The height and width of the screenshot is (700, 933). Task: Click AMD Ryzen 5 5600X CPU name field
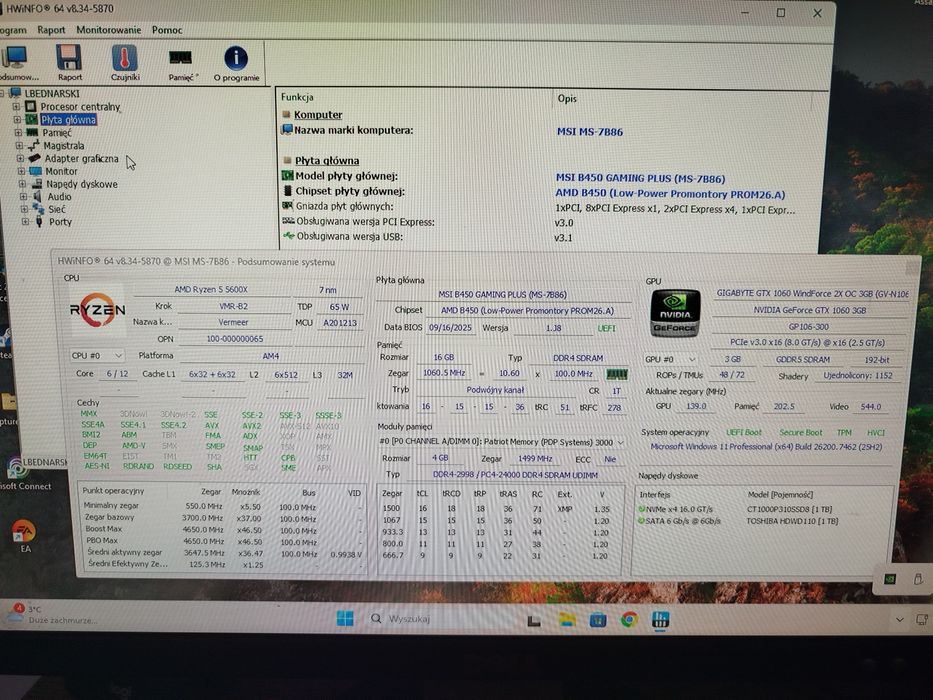coord(211,289)
